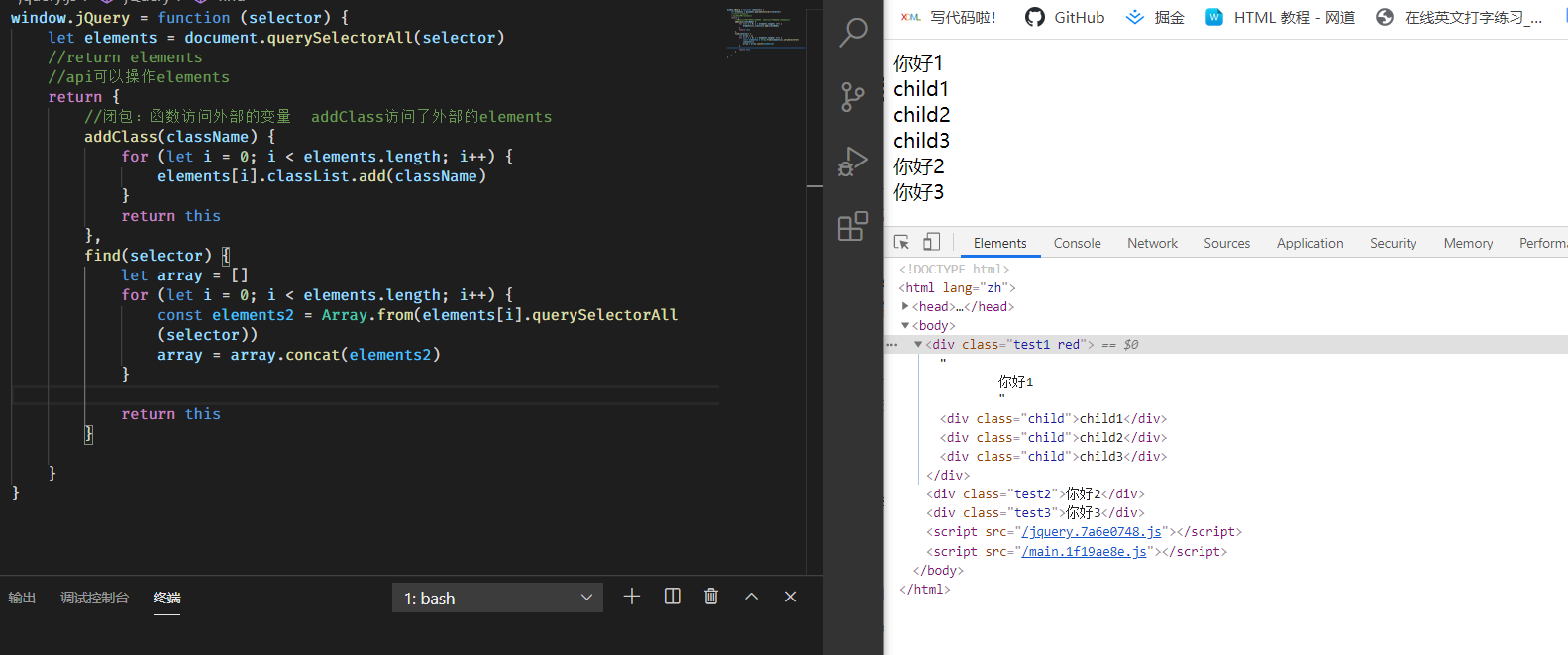Open the 1: bash terminal dropdown

point(497,598)
